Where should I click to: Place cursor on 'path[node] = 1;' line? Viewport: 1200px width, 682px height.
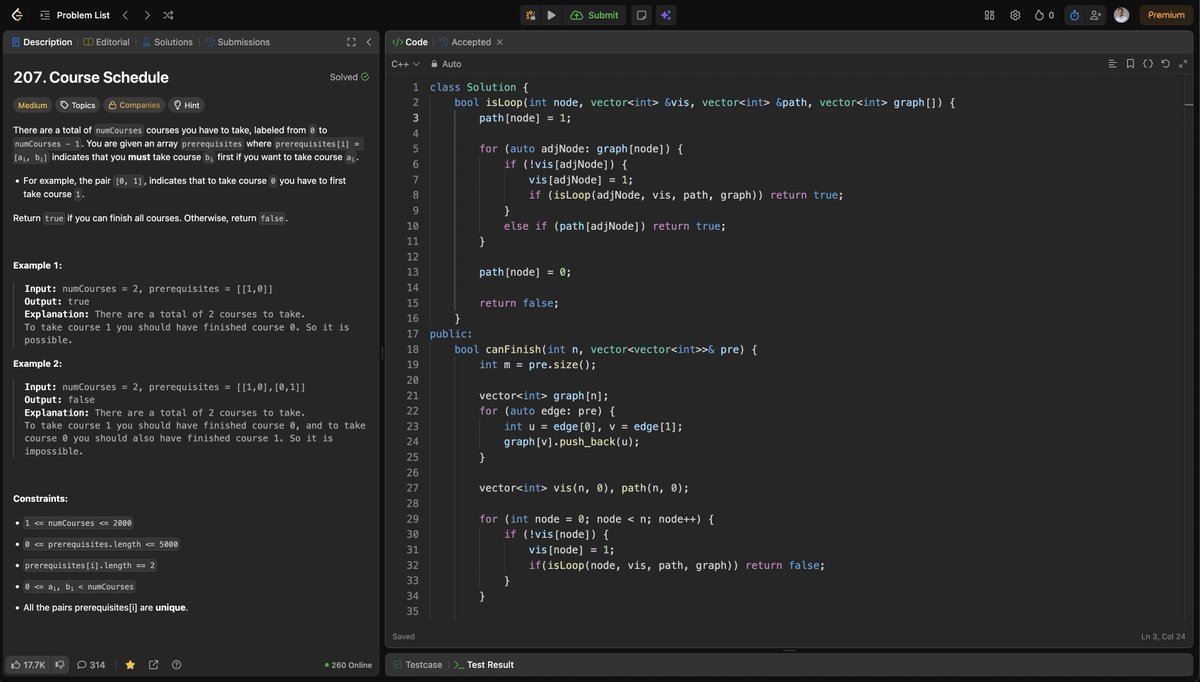524,118
